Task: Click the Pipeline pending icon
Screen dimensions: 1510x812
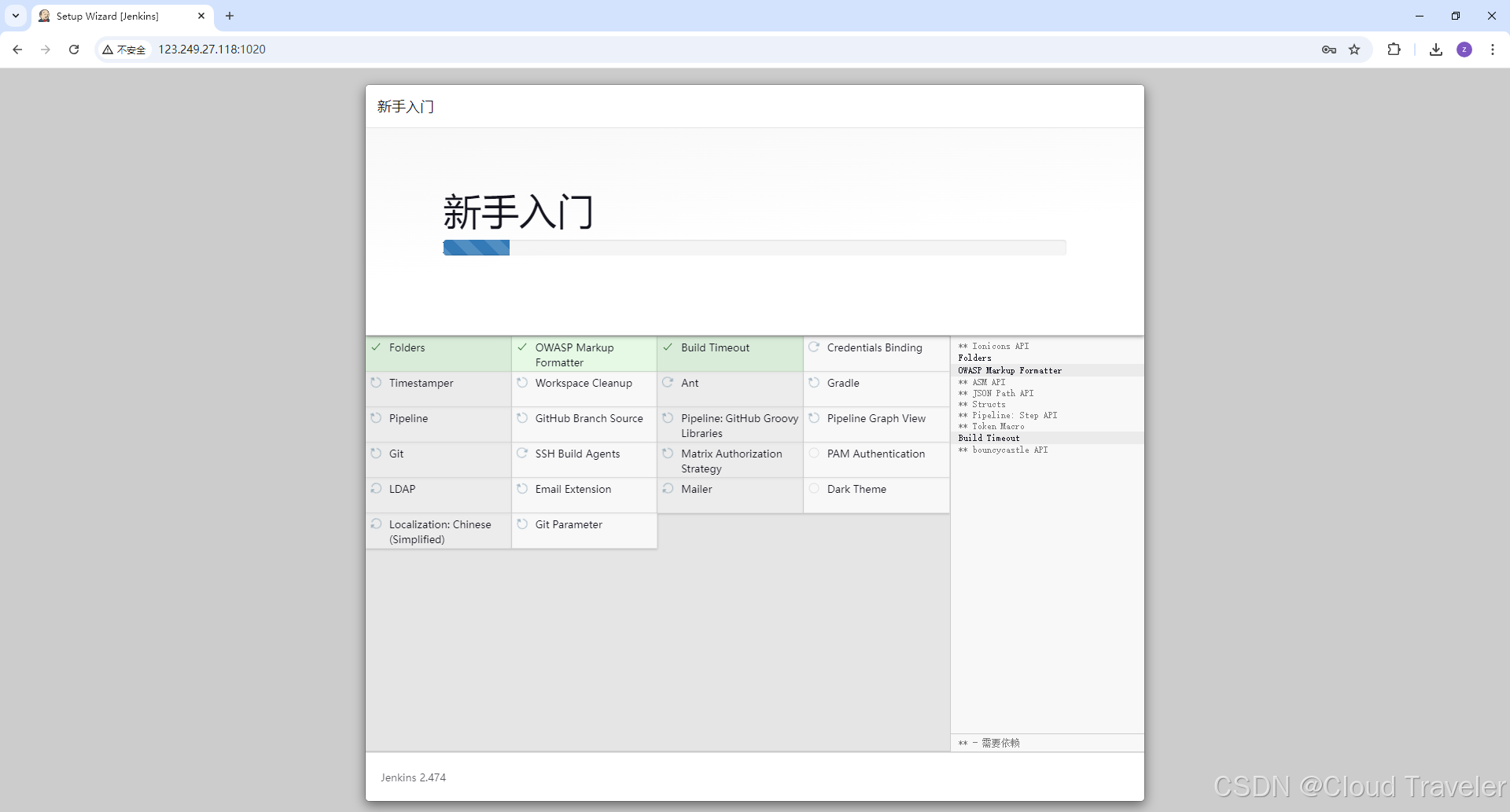Action: coord(376,417)
